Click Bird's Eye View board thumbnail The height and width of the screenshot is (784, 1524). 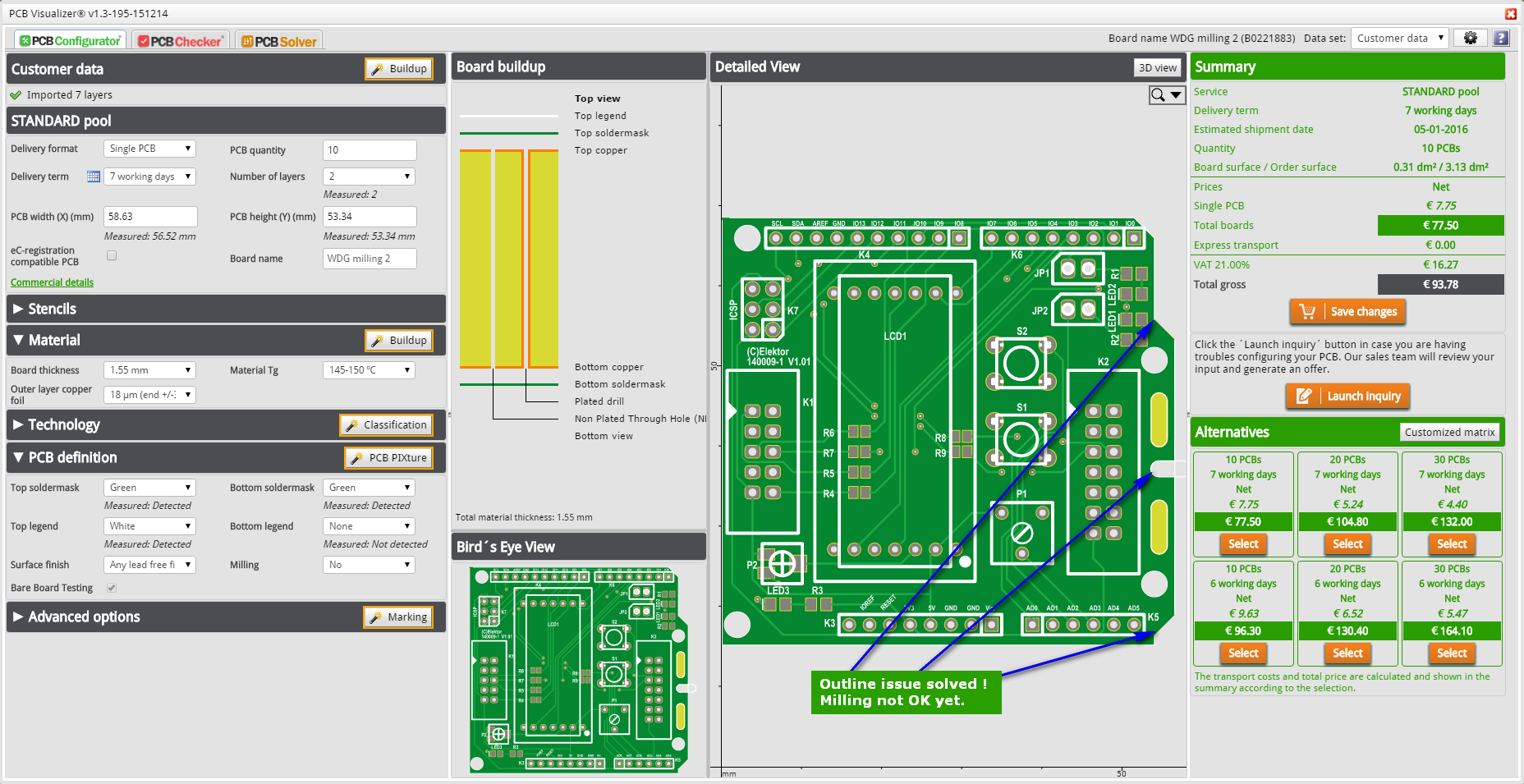click(582, 670)
